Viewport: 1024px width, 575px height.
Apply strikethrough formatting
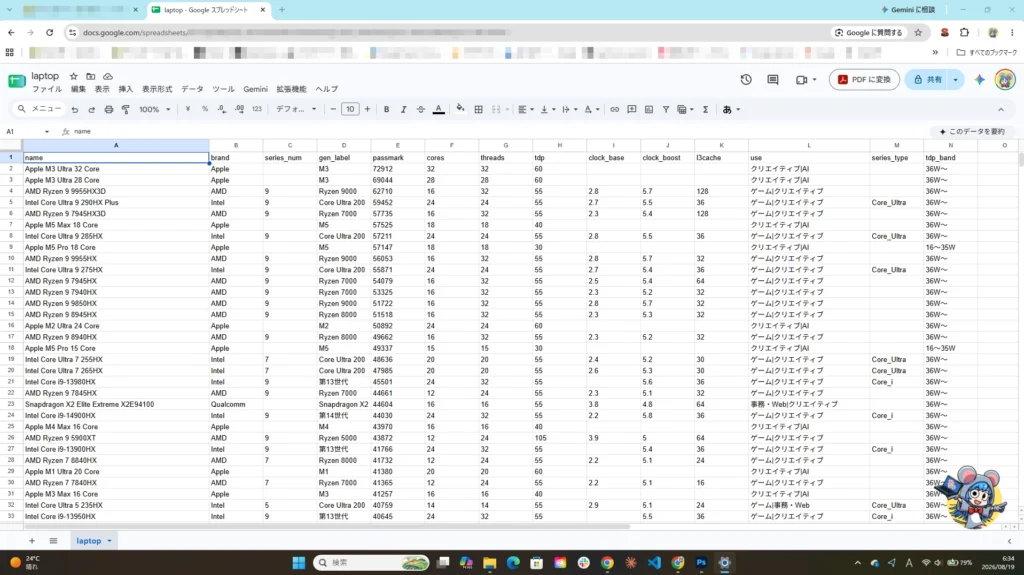tap(421, 110)
